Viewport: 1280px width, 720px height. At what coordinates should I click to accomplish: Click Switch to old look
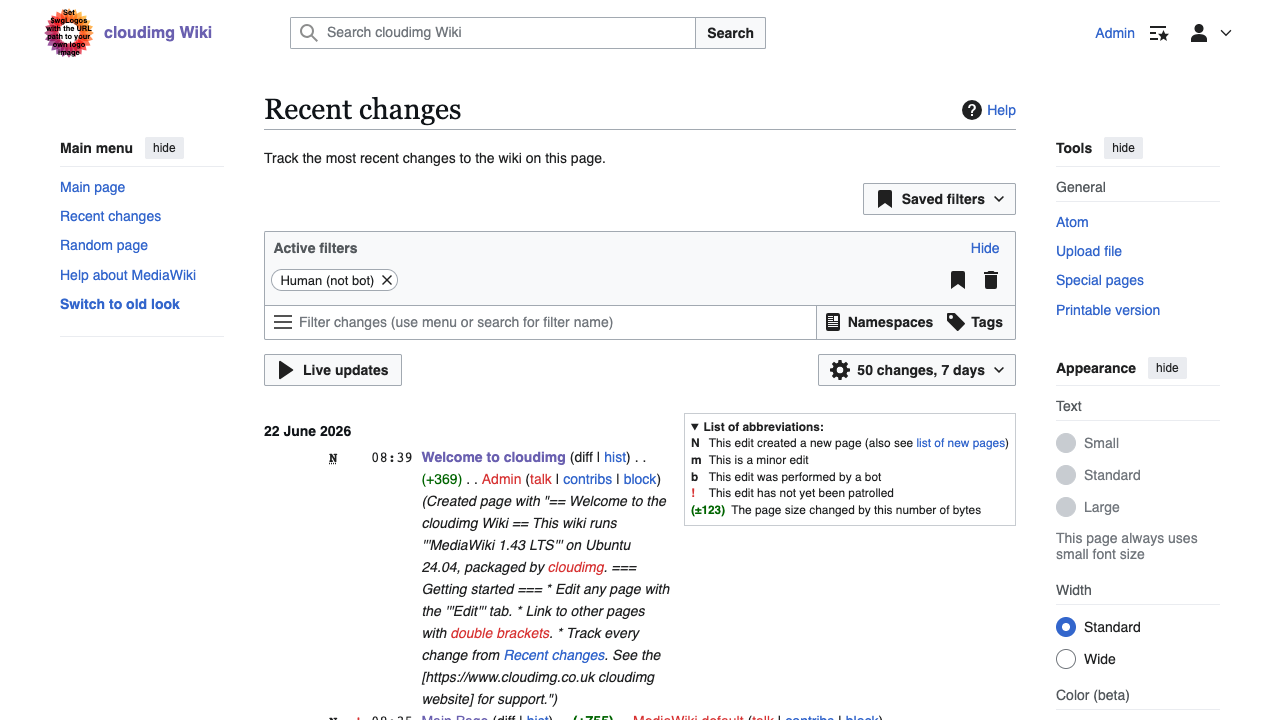click(x=120, y=304)
